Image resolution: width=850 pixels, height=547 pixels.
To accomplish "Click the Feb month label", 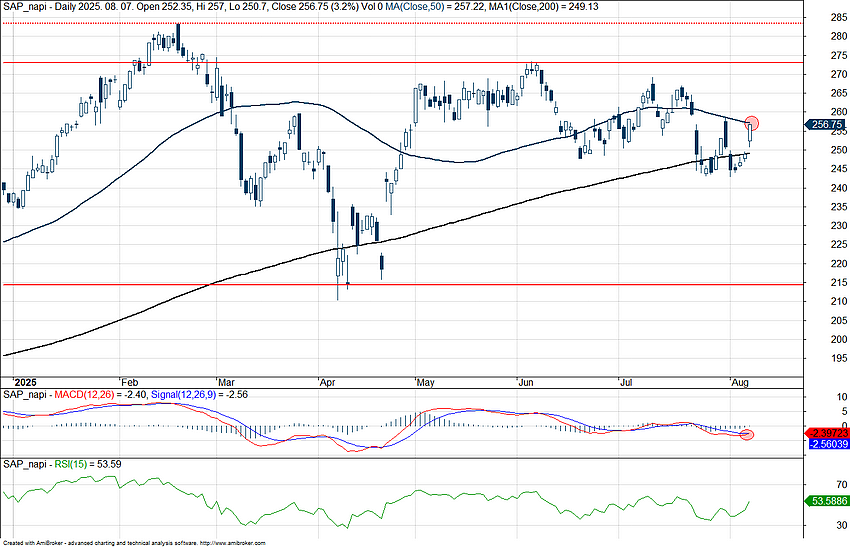I will coord(128,383).
